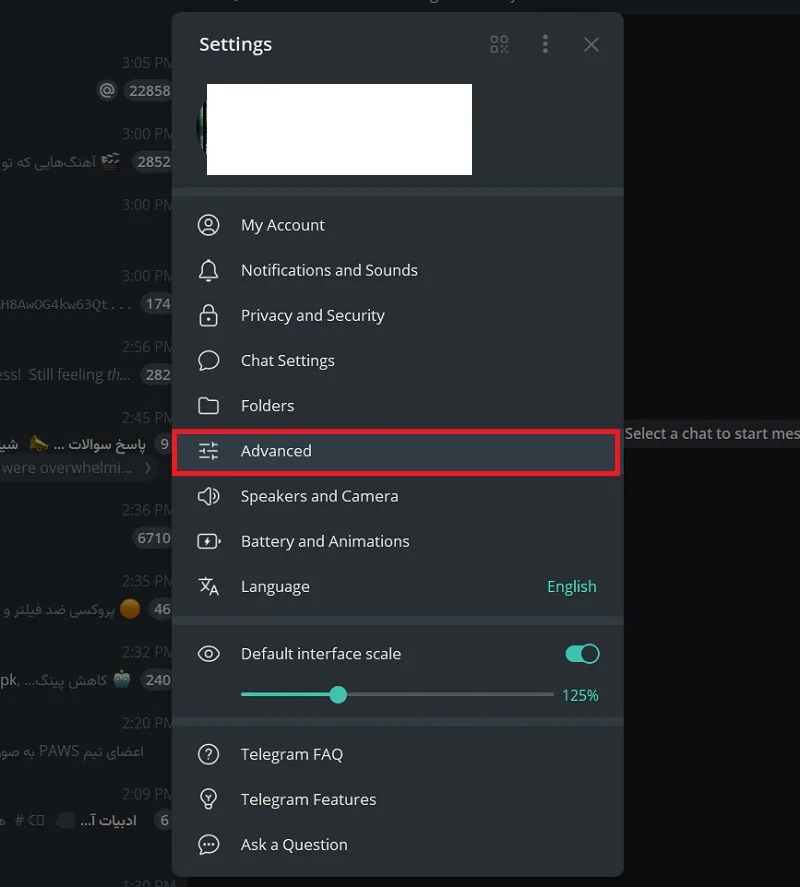Image resolution: width=800 pixels, height=887 pixels.
Task: Click the bell icon for Notifications
Action: 208,270
